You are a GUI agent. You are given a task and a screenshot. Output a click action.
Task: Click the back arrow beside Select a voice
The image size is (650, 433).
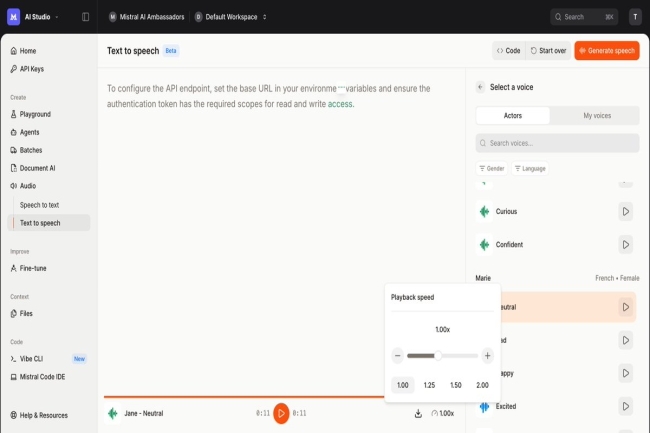coord(480,87)
